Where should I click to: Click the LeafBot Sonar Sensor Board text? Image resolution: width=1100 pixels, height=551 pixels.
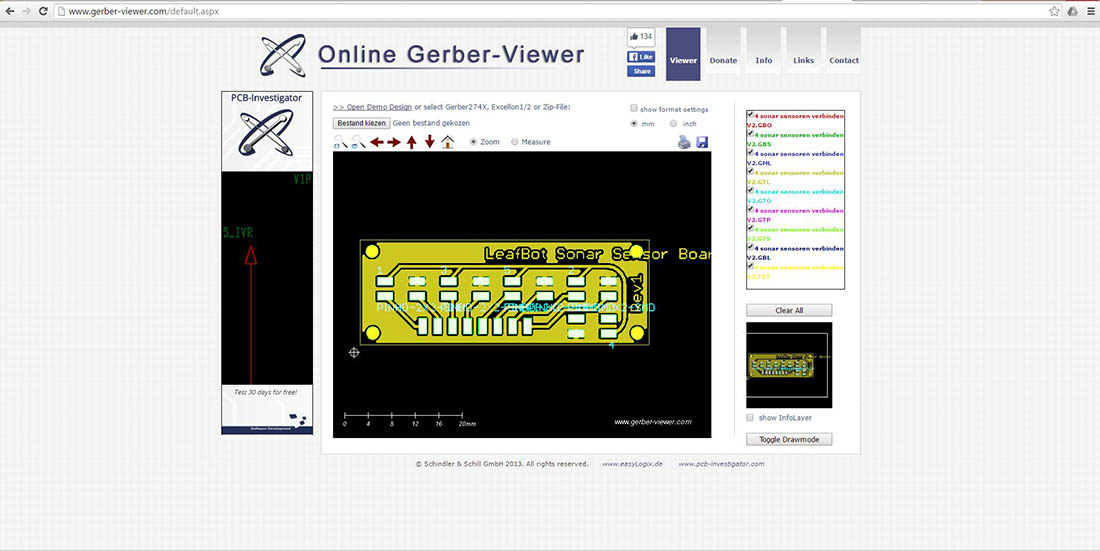[598, 254]
